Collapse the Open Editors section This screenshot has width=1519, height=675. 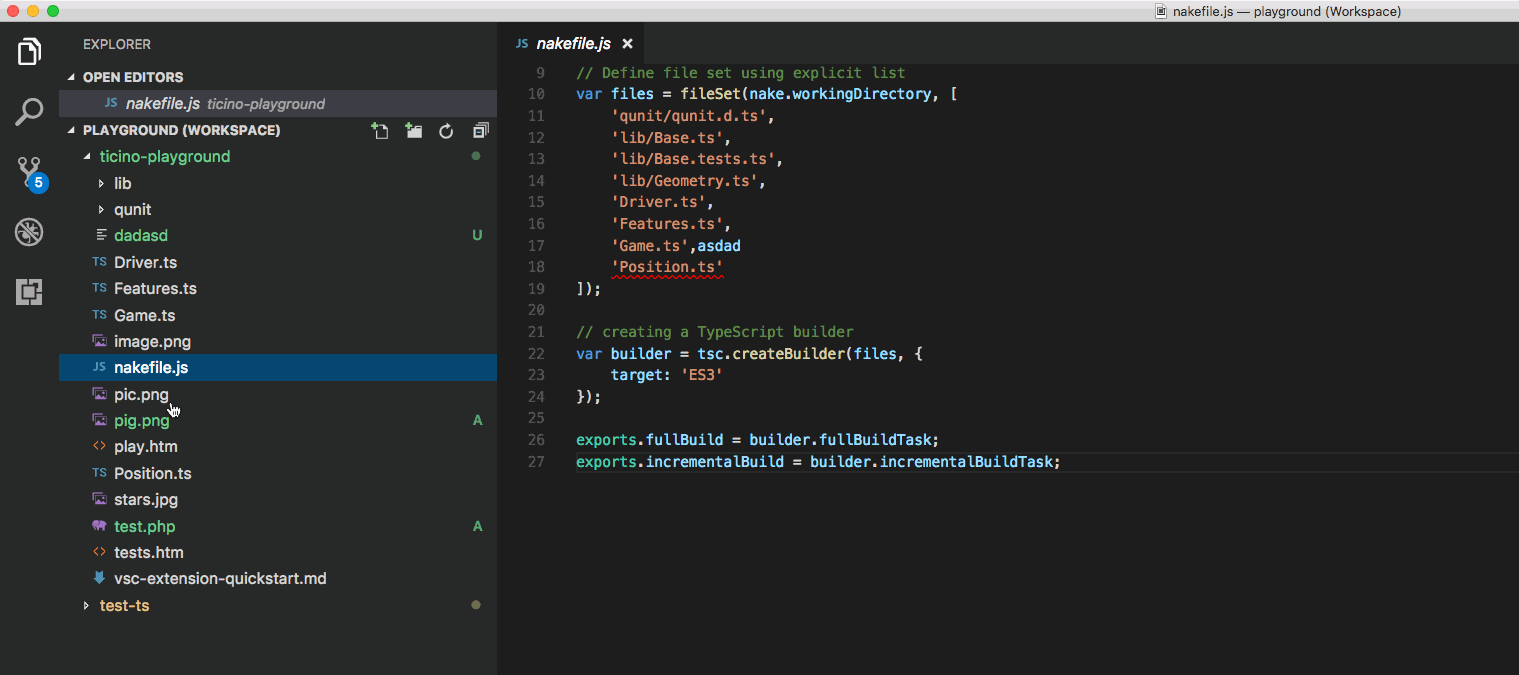[70, 77]
